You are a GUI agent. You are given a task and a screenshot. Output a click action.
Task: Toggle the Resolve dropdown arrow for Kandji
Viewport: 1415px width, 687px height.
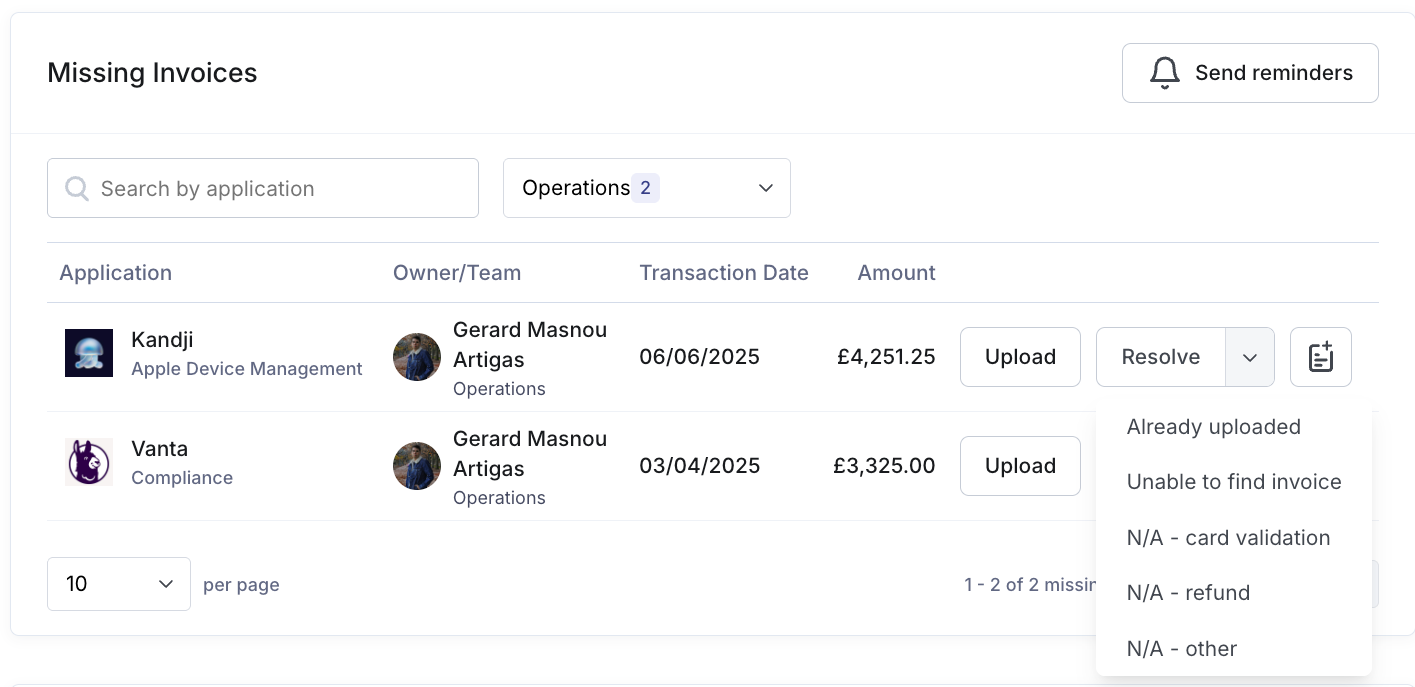pos(1250,357)
